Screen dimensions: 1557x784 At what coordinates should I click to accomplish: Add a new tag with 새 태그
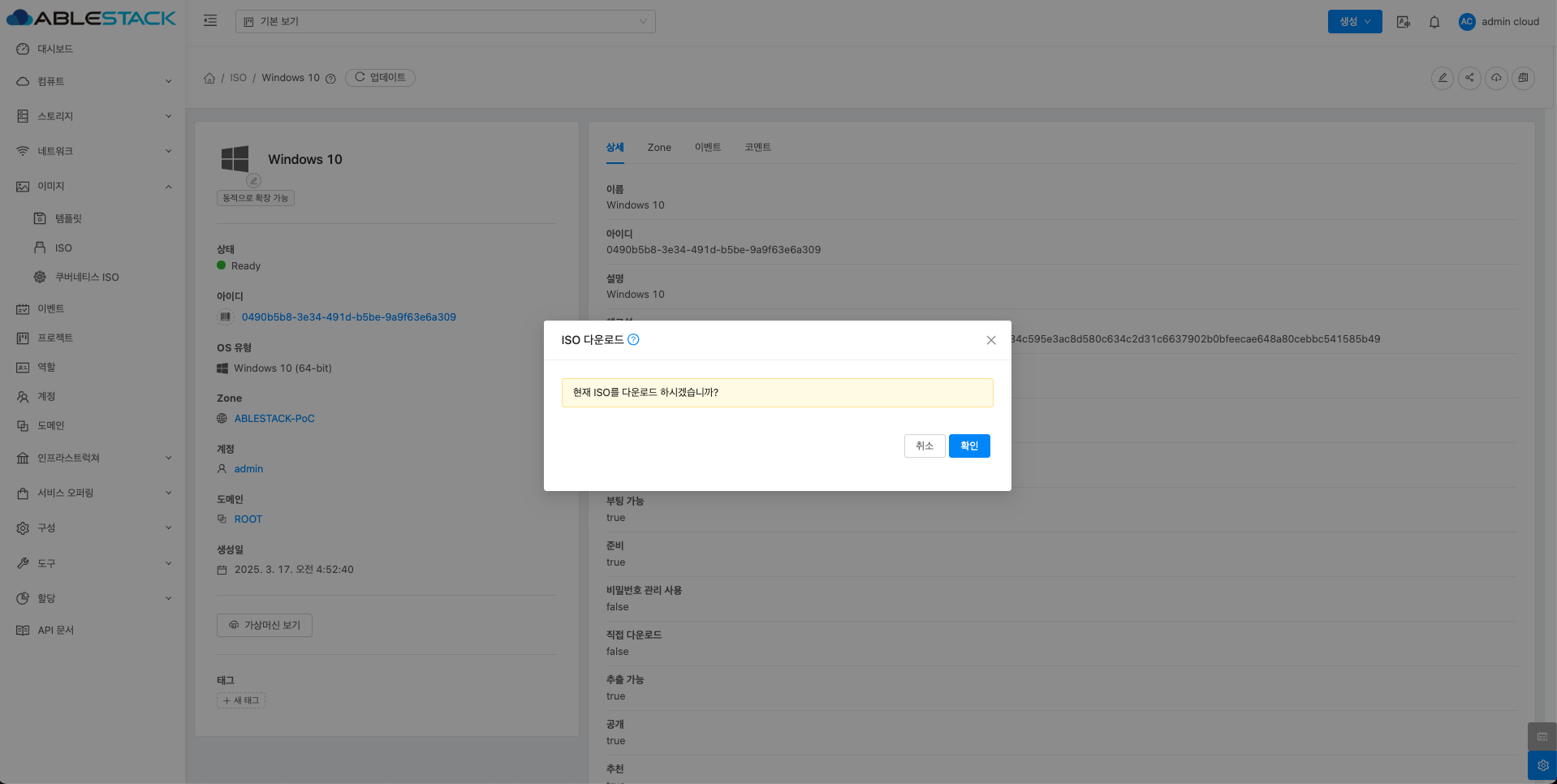(x=241, y=700)
